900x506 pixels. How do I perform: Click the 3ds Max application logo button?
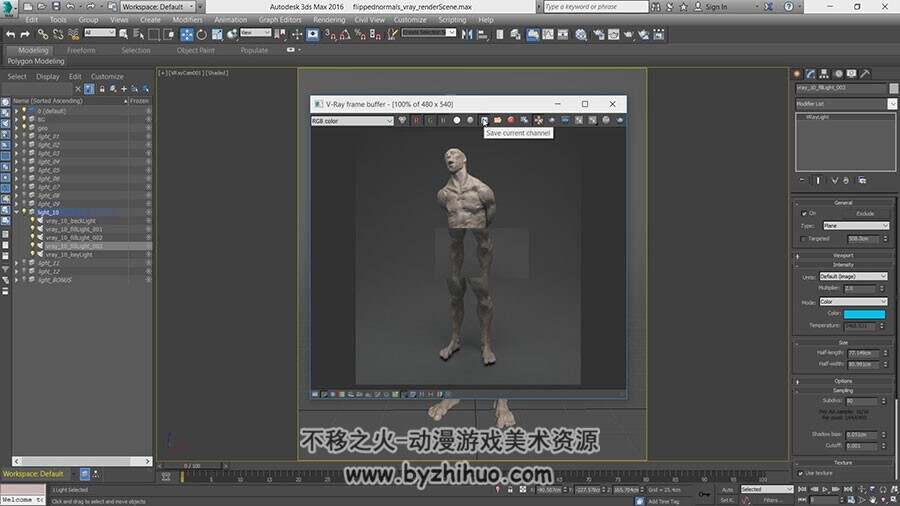tap(8, 7)
